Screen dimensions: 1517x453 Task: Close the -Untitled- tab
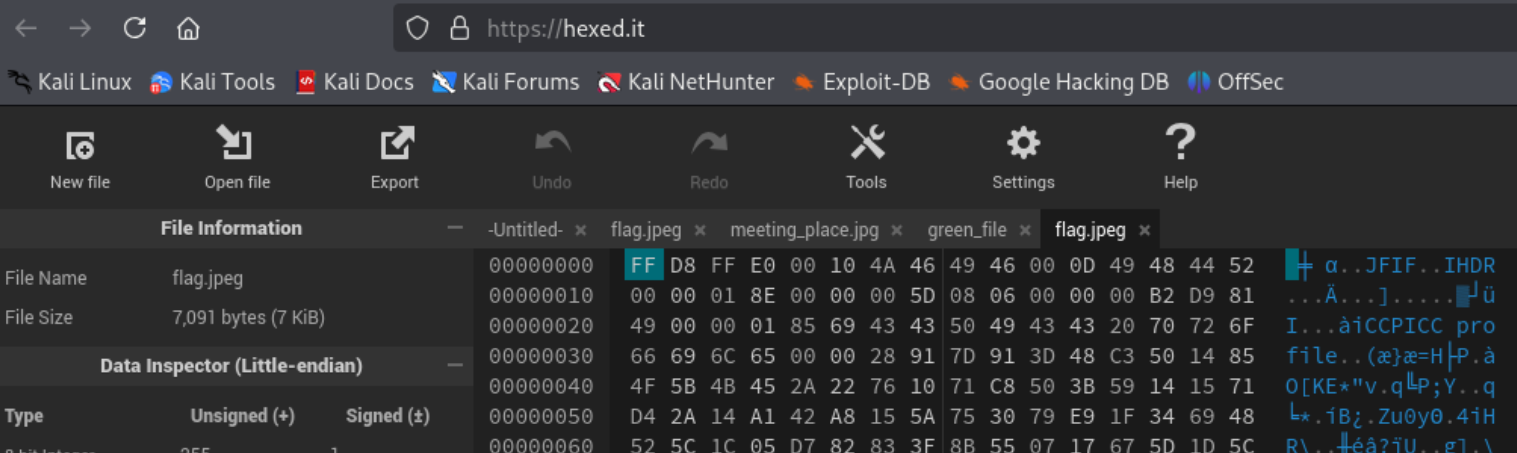click(581, 231)
